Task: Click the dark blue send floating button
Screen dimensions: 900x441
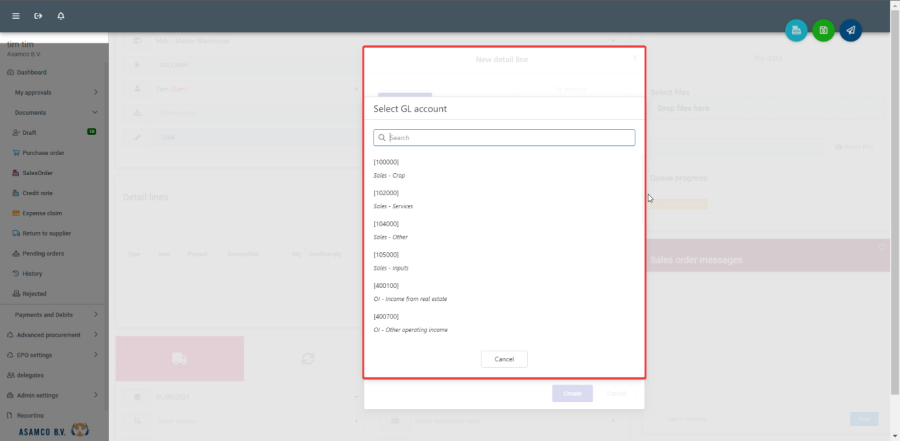Action: [x=850, y=31]
